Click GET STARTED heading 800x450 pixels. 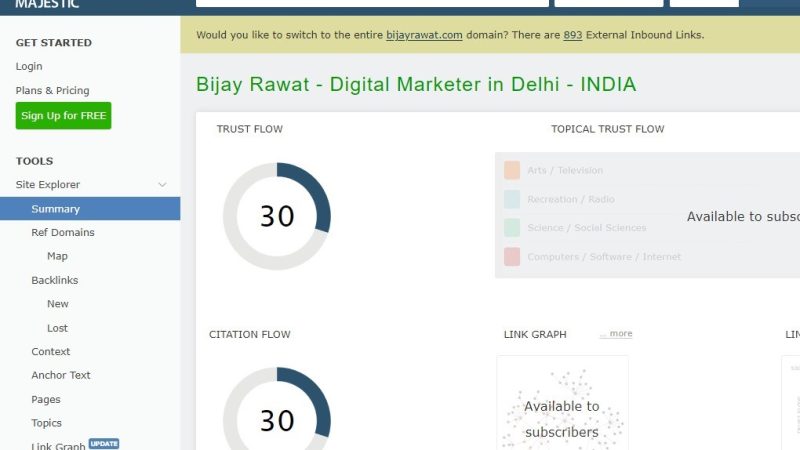pyautogui.click(x=54, y=43)
